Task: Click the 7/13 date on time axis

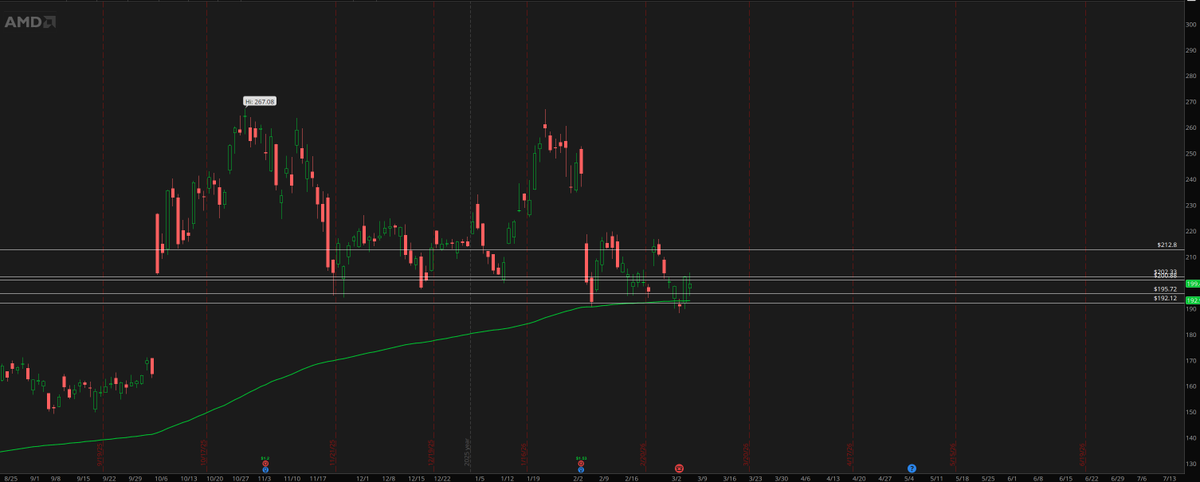Action: coord(1168,477)
